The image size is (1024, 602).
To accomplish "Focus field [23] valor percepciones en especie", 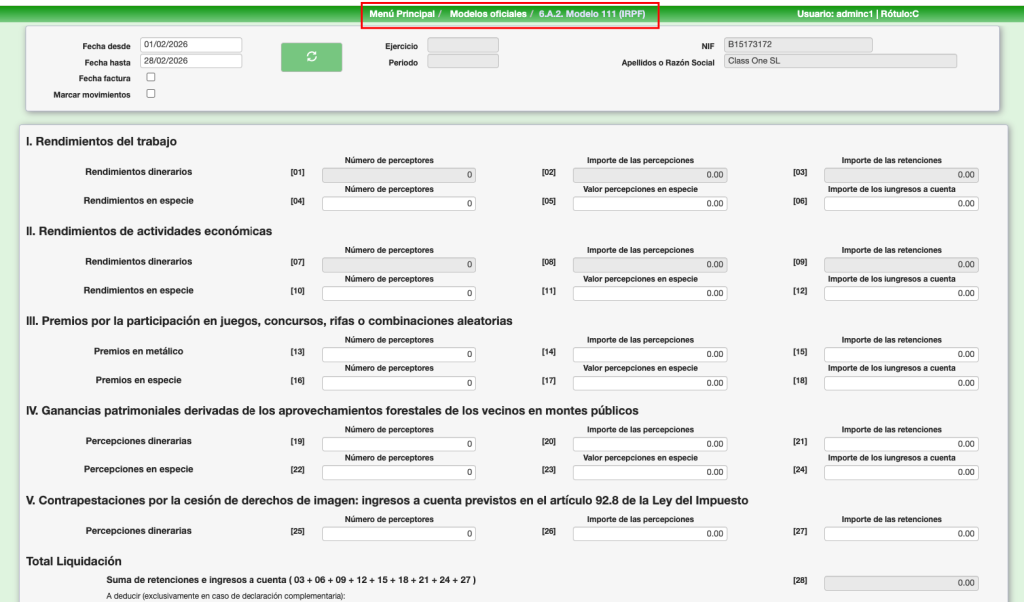I will click(650, 471).
